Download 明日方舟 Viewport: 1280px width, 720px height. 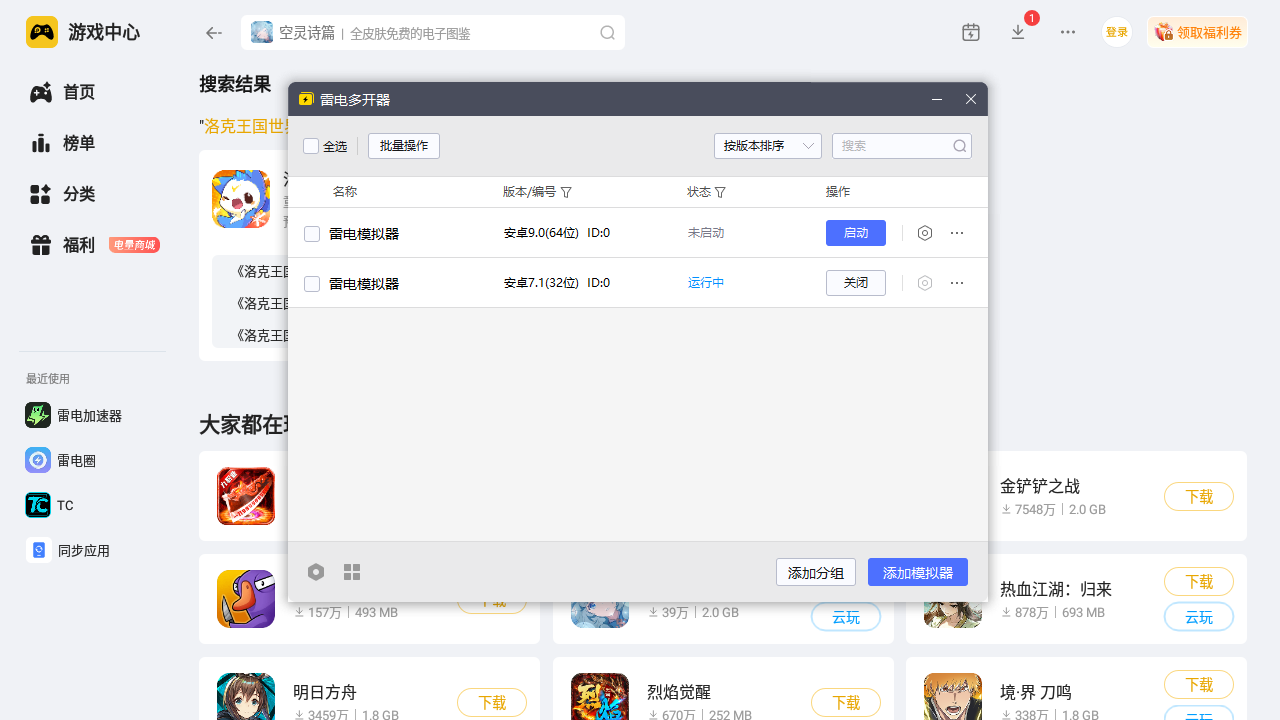[492, 703]
